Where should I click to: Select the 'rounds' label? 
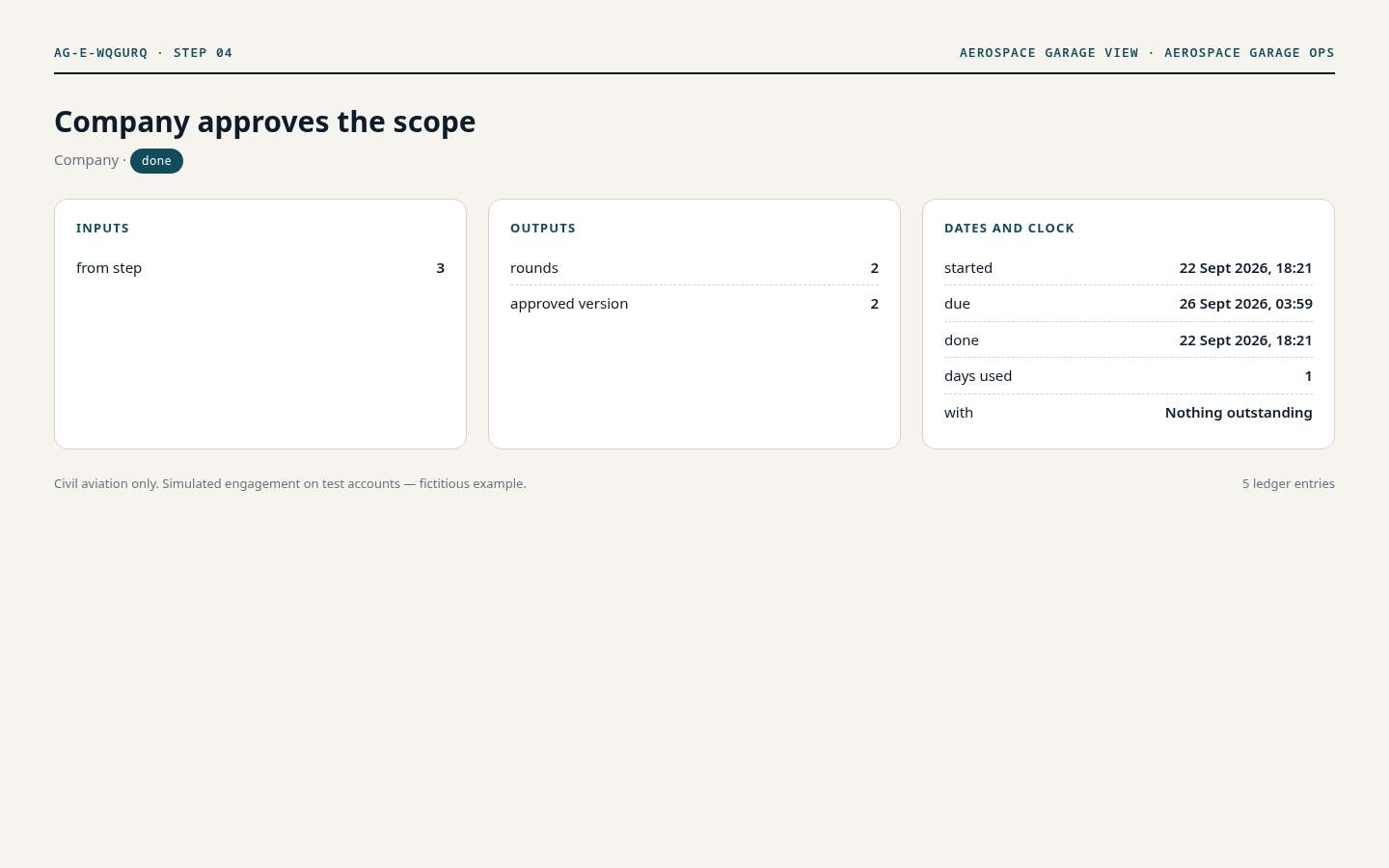coord(534,268)
